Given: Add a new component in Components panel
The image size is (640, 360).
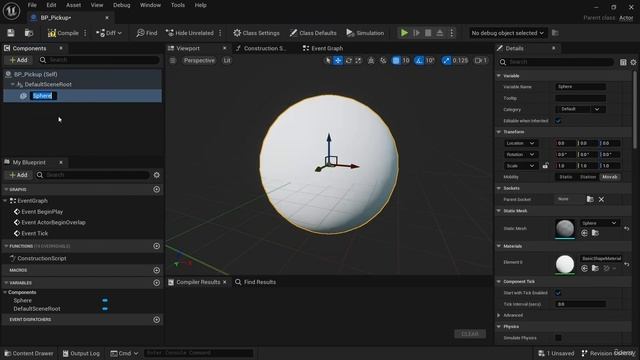Looking at the screenshot, I should tap(18, 60).
